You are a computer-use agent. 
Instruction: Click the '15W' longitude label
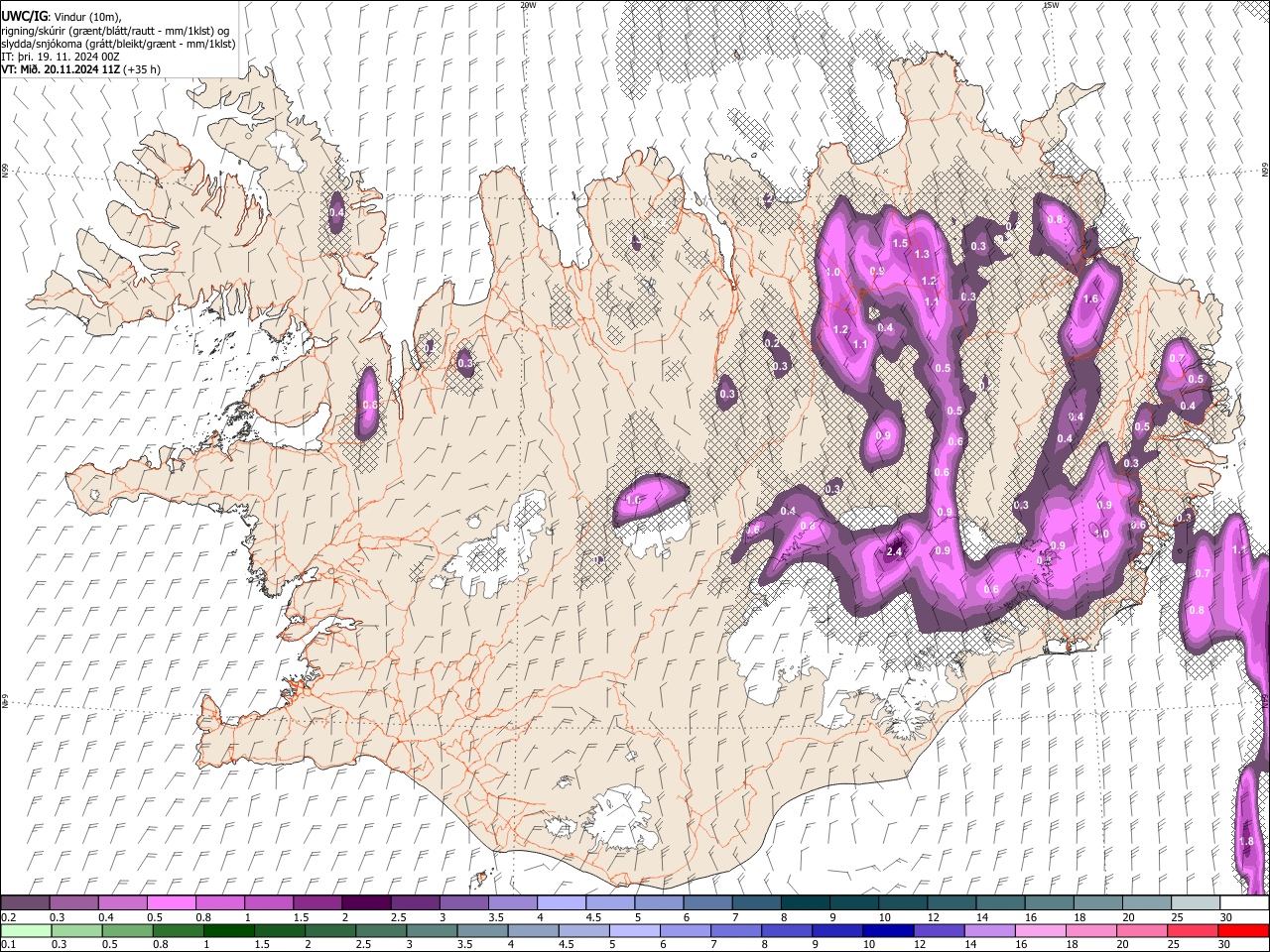pyautogui.click(x=1050, y=5)
